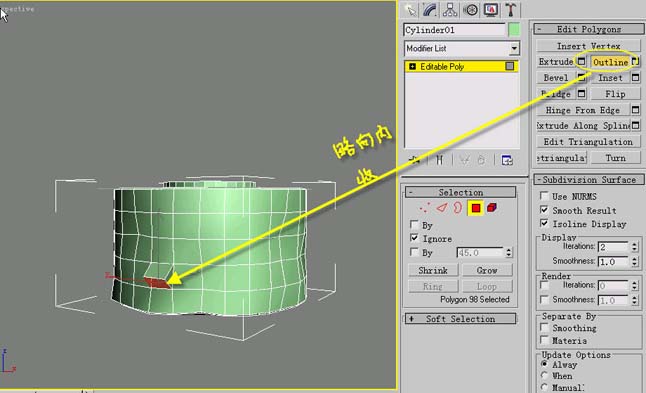Select Vertex sub-object level icon

pos(424,208)
